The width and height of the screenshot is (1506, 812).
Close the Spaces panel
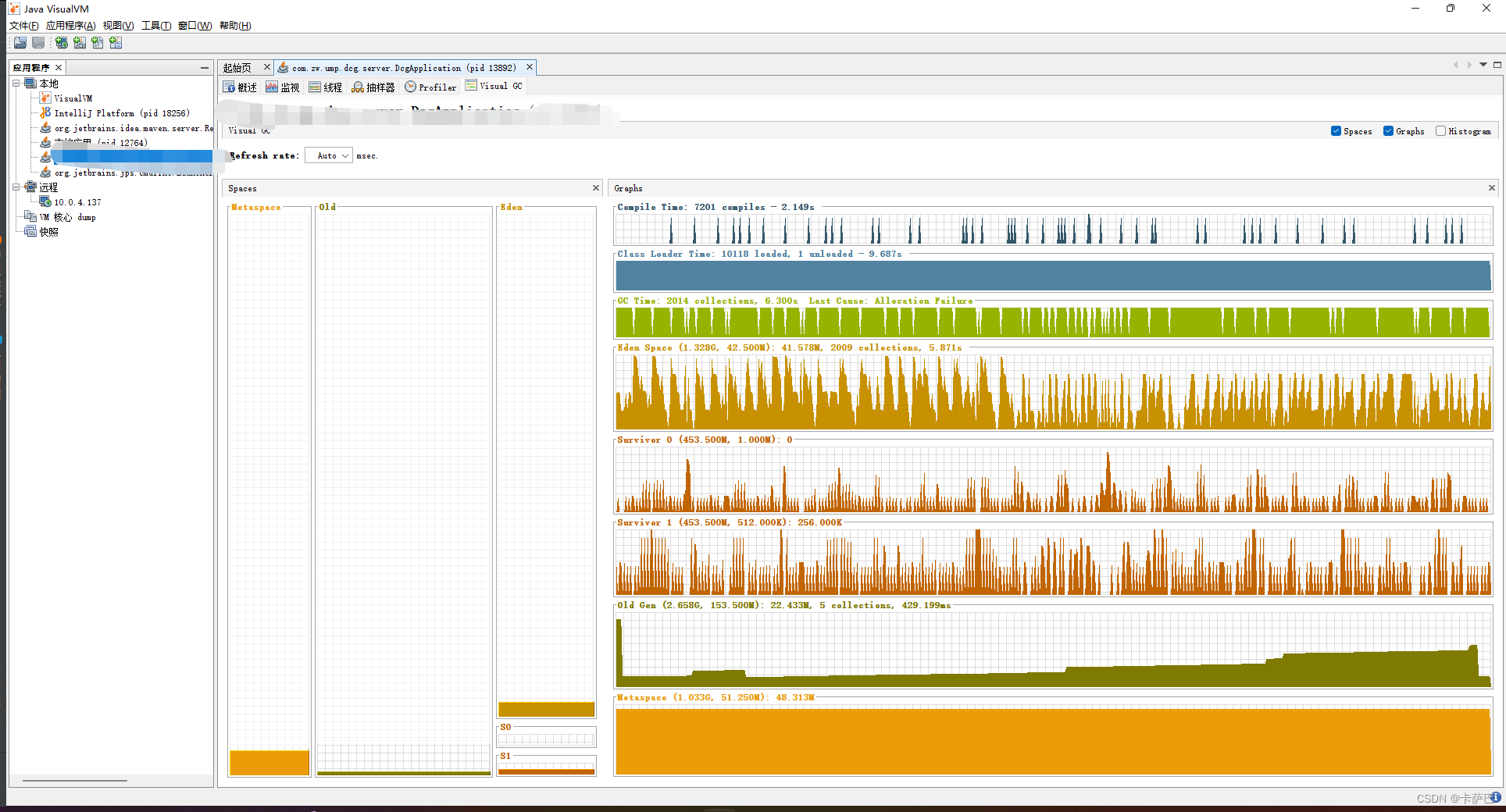(x=596, y=188)
